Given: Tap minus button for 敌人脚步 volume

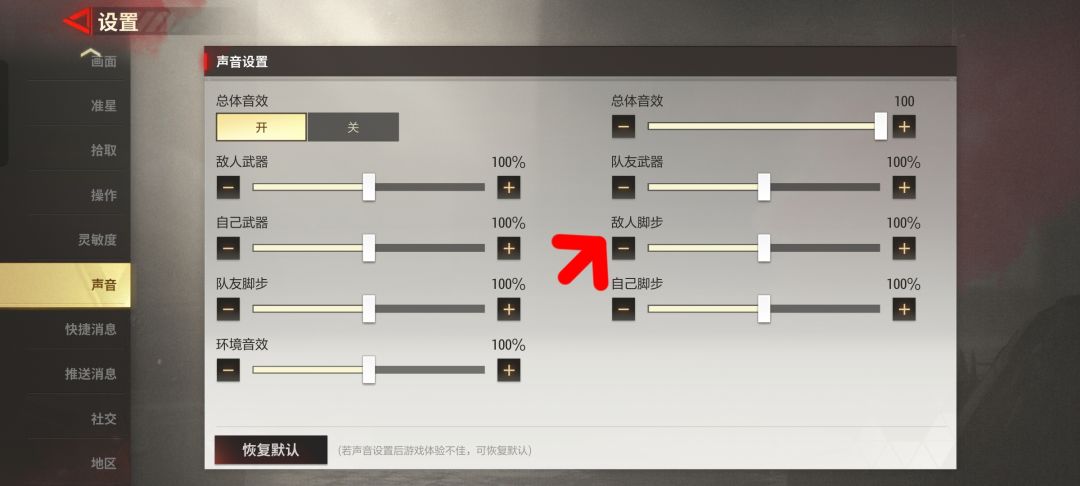Looking at the screenshot, I should (x=623, y=248).
